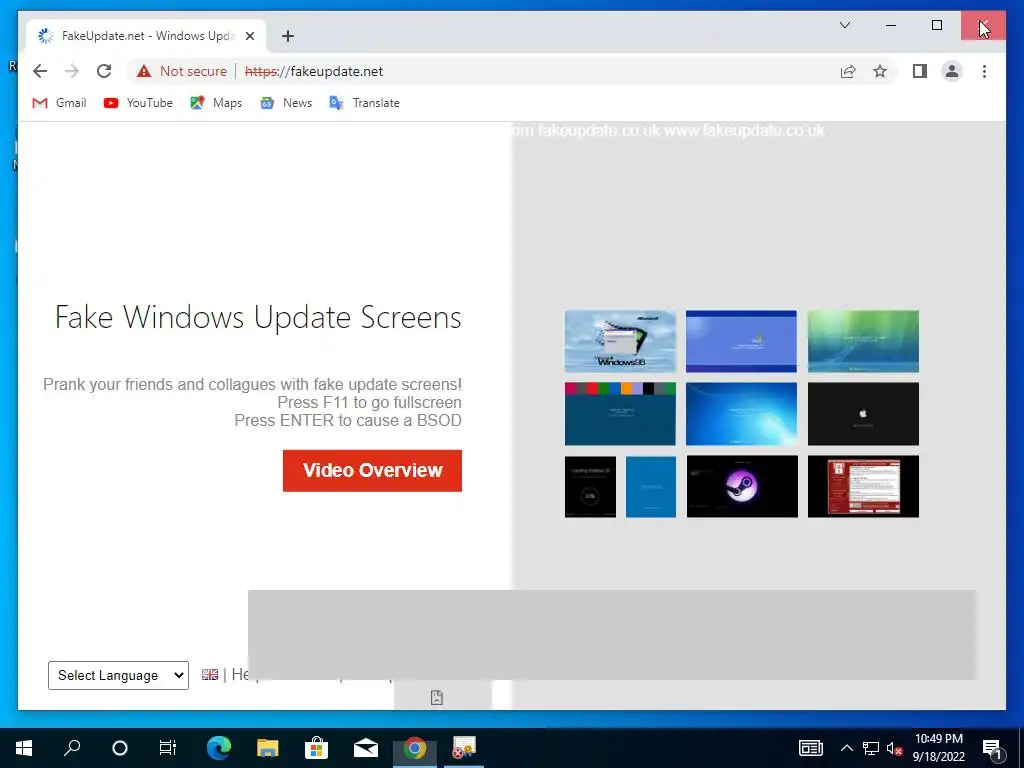Image resolution: width=1024 pixels, height=768 pixels.
Task: Choose the red ransomware screen thumbnail
Action: coord(863,487)
